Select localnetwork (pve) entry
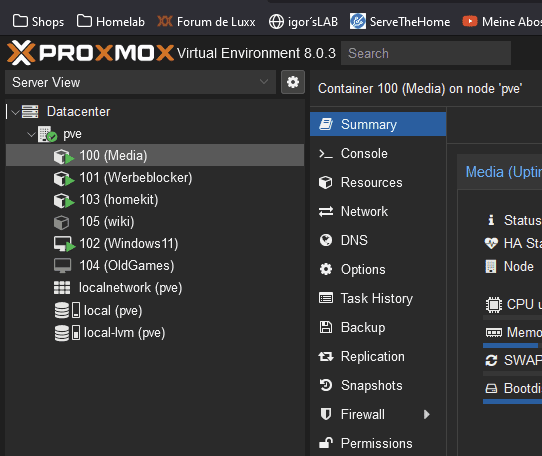 [x=155, y=288]
